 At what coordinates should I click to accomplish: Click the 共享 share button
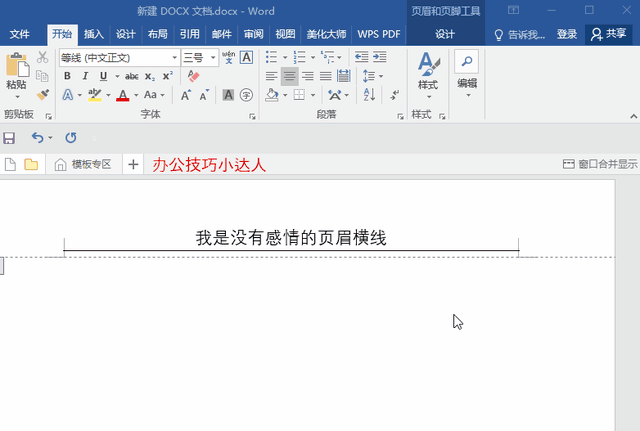pyautogui.click(x=609, y=34)
